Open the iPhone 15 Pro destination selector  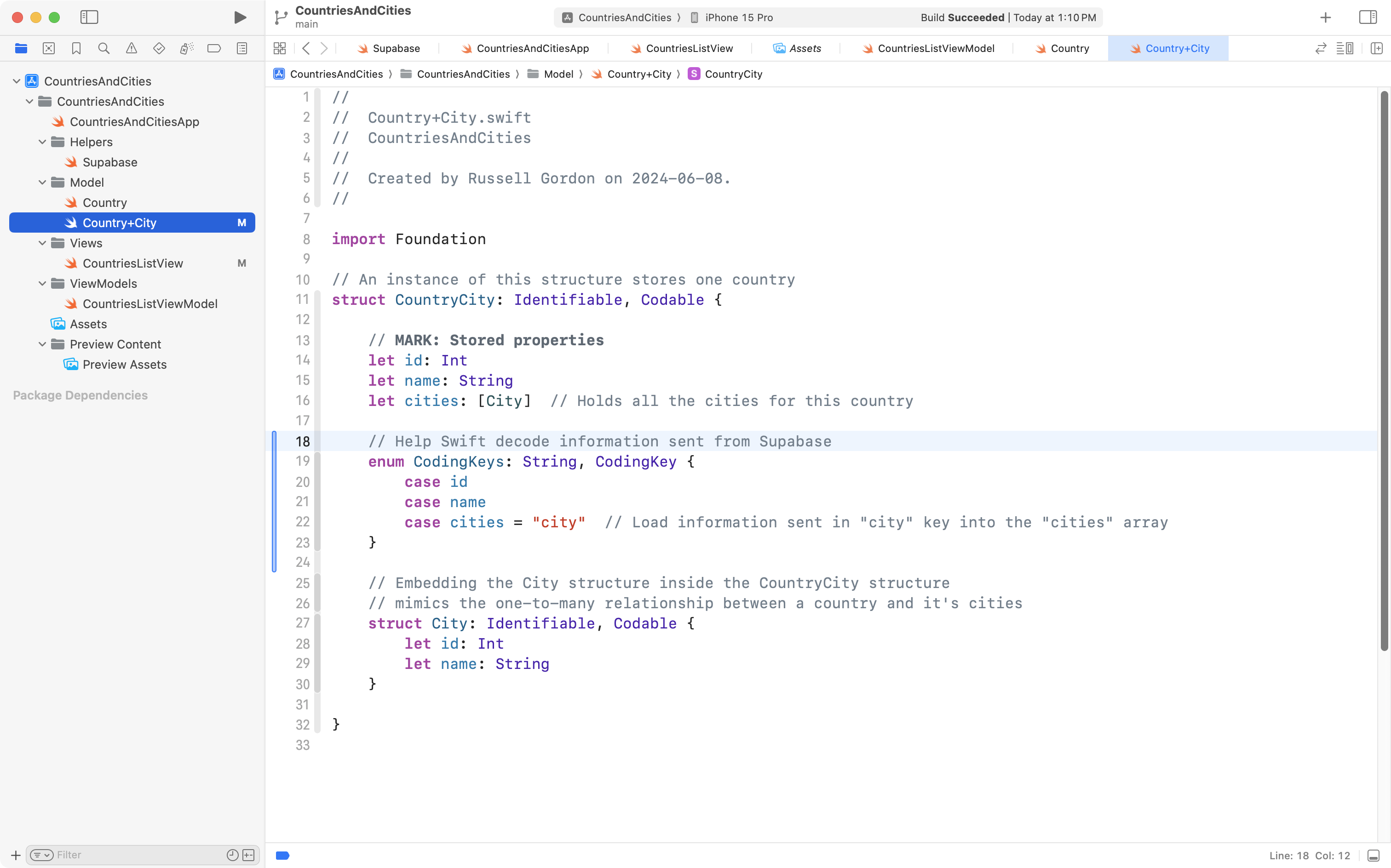pyautogui.click(x=739, y=17)
